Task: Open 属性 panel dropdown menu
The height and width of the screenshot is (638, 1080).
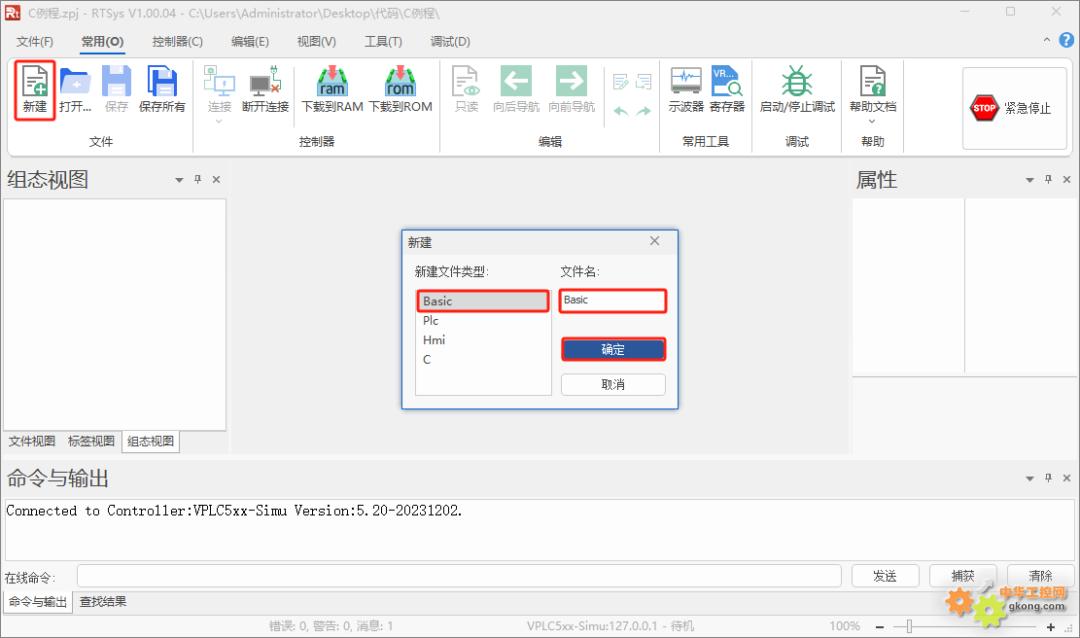Action: click(x=1029, y=180)
